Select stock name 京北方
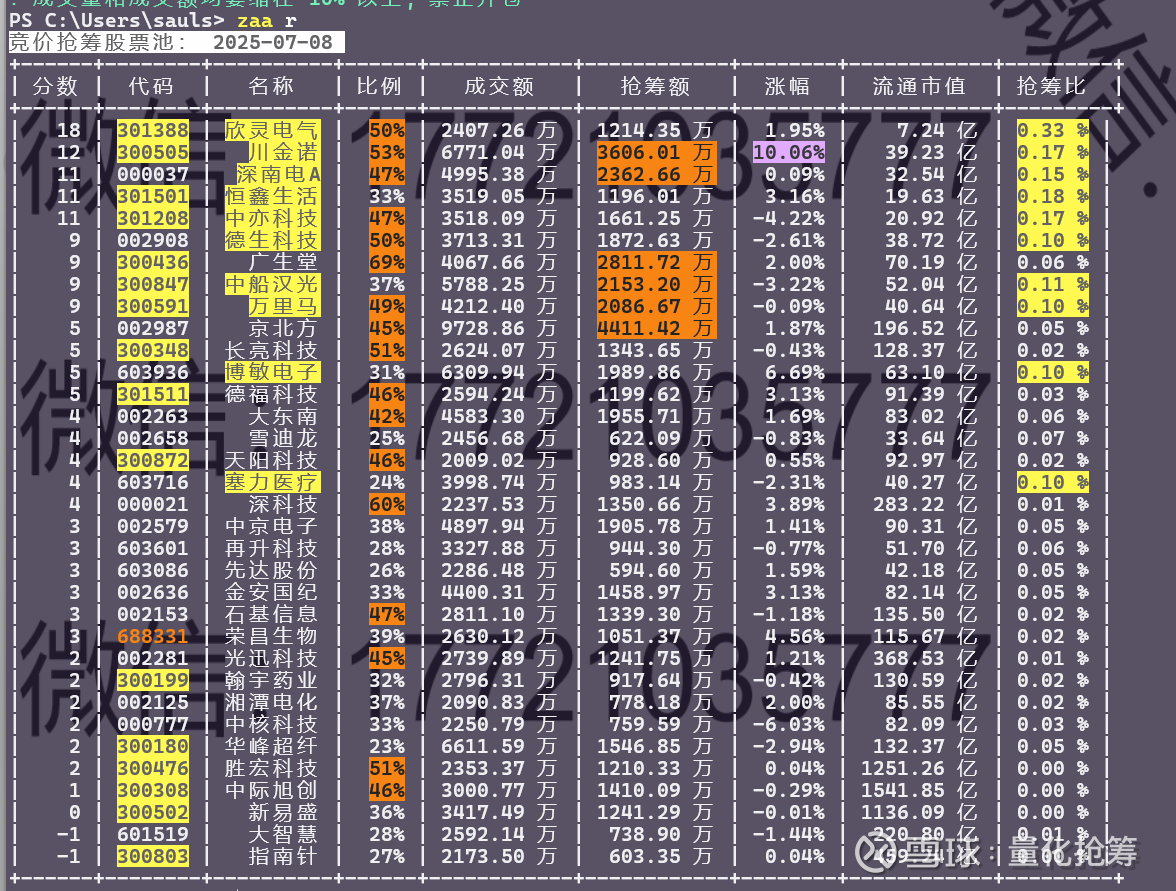This screenshot has height=891, width=1176. coord(284,328)
